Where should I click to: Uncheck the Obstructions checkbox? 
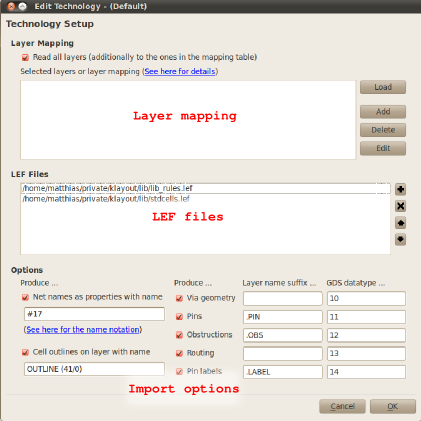(x=179, y=335)
